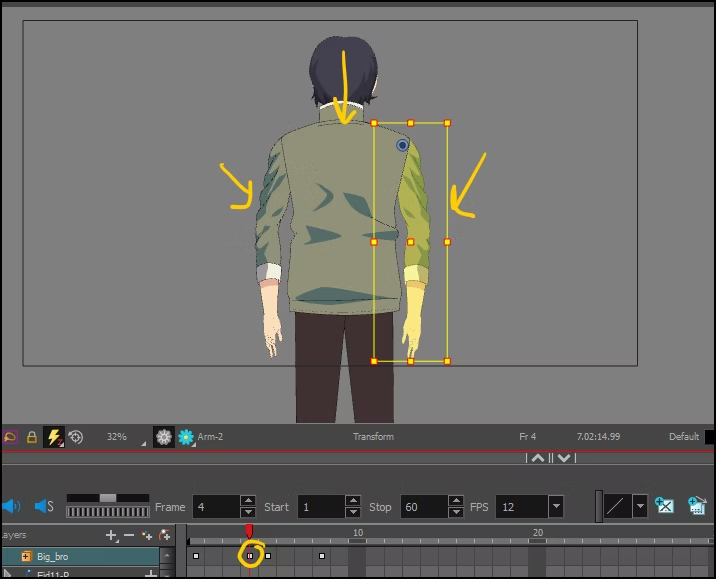The width and height of the screenshot is (716, 579).
Task: Click the playback range slider above the jog wheel
Action: [x=108, y=498]
